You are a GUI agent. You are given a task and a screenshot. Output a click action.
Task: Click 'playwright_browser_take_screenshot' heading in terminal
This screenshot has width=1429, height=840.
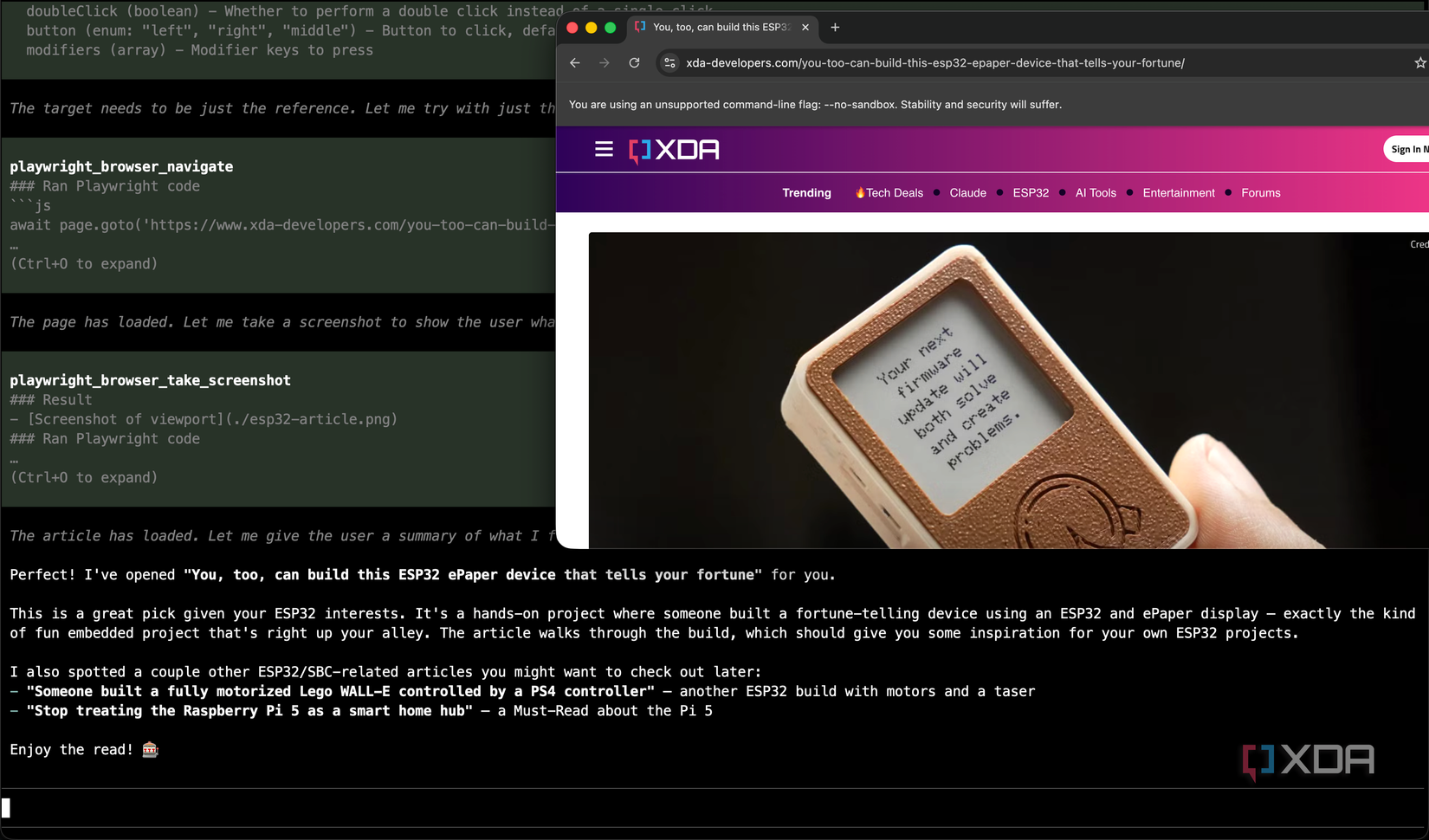[150, 381]
